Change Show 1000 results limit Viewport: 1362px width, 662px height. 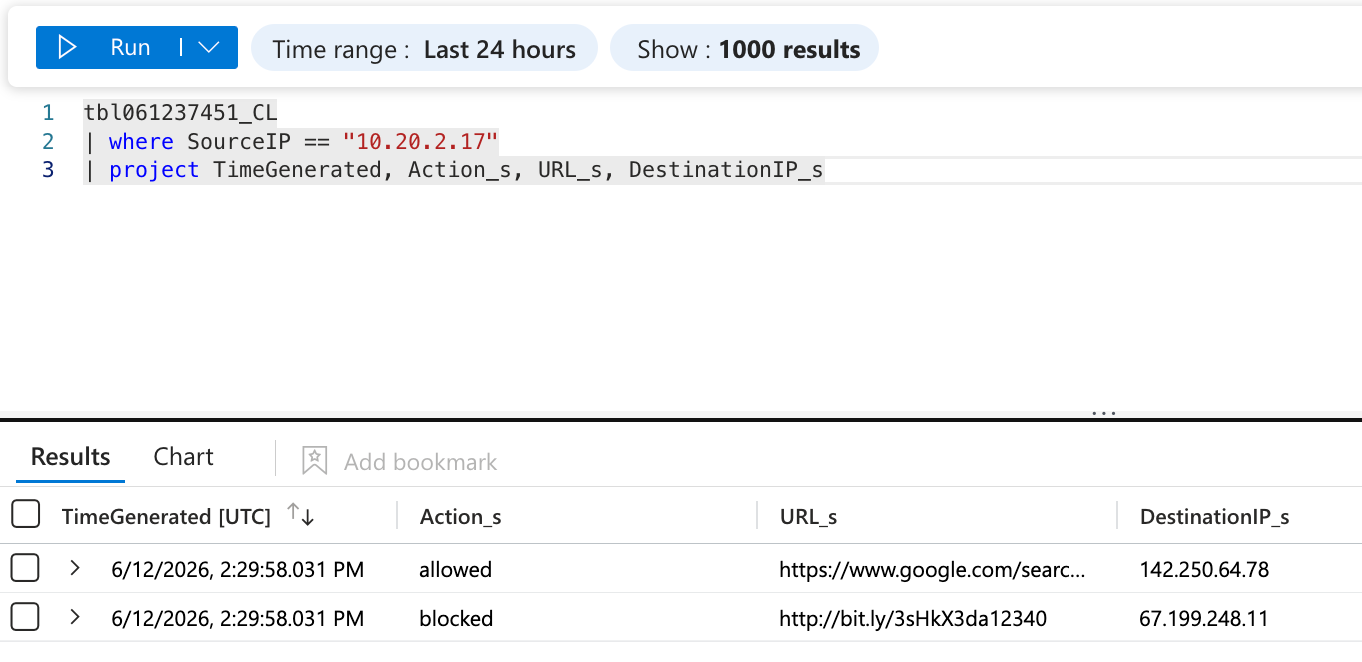tap(744, 49)
